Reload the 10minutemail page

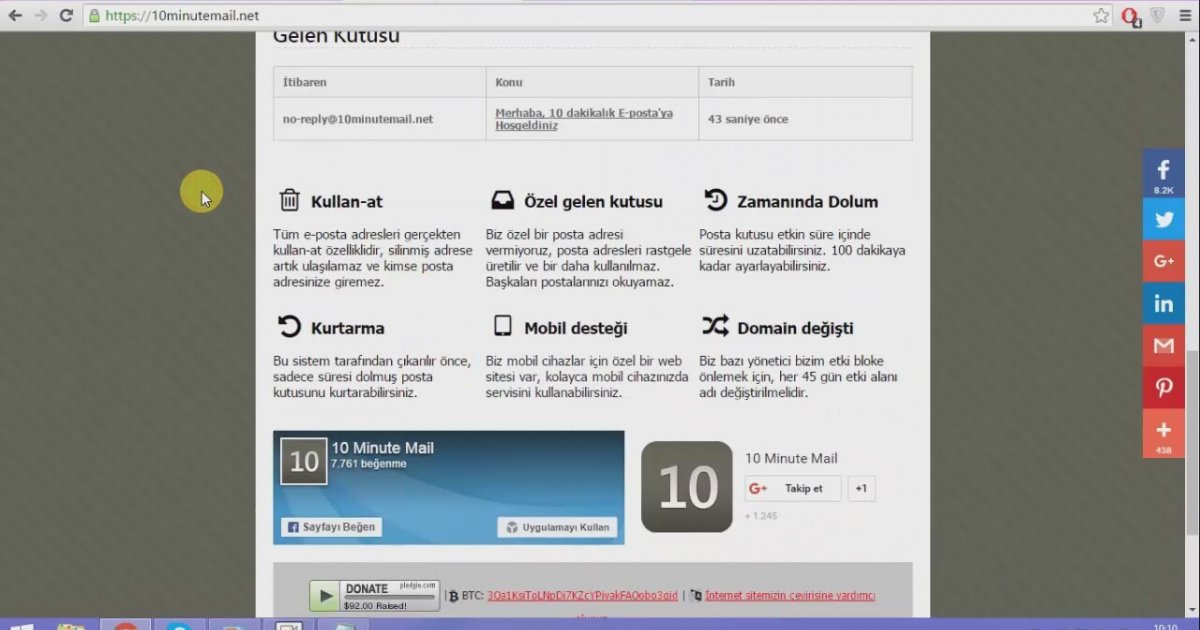pos(66,15)
